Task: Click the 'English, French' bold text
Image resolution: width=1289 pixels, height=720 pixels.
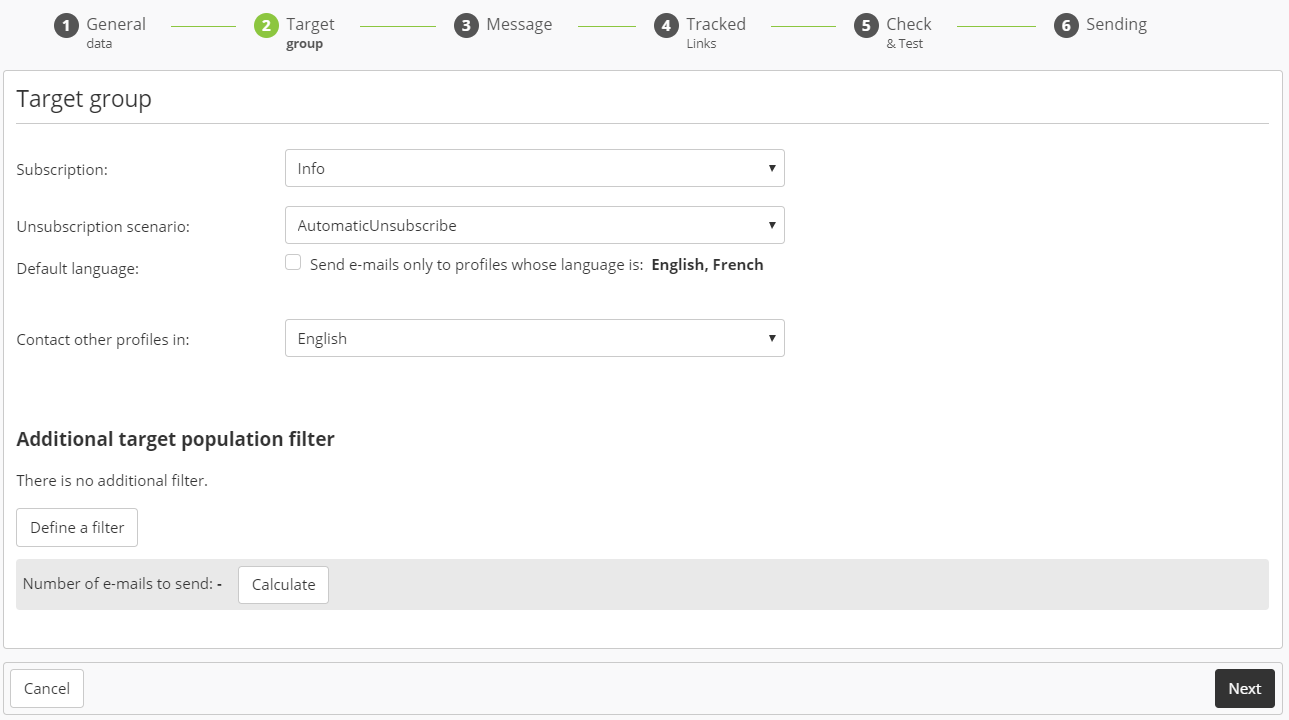Action: (x=707, y=265)
